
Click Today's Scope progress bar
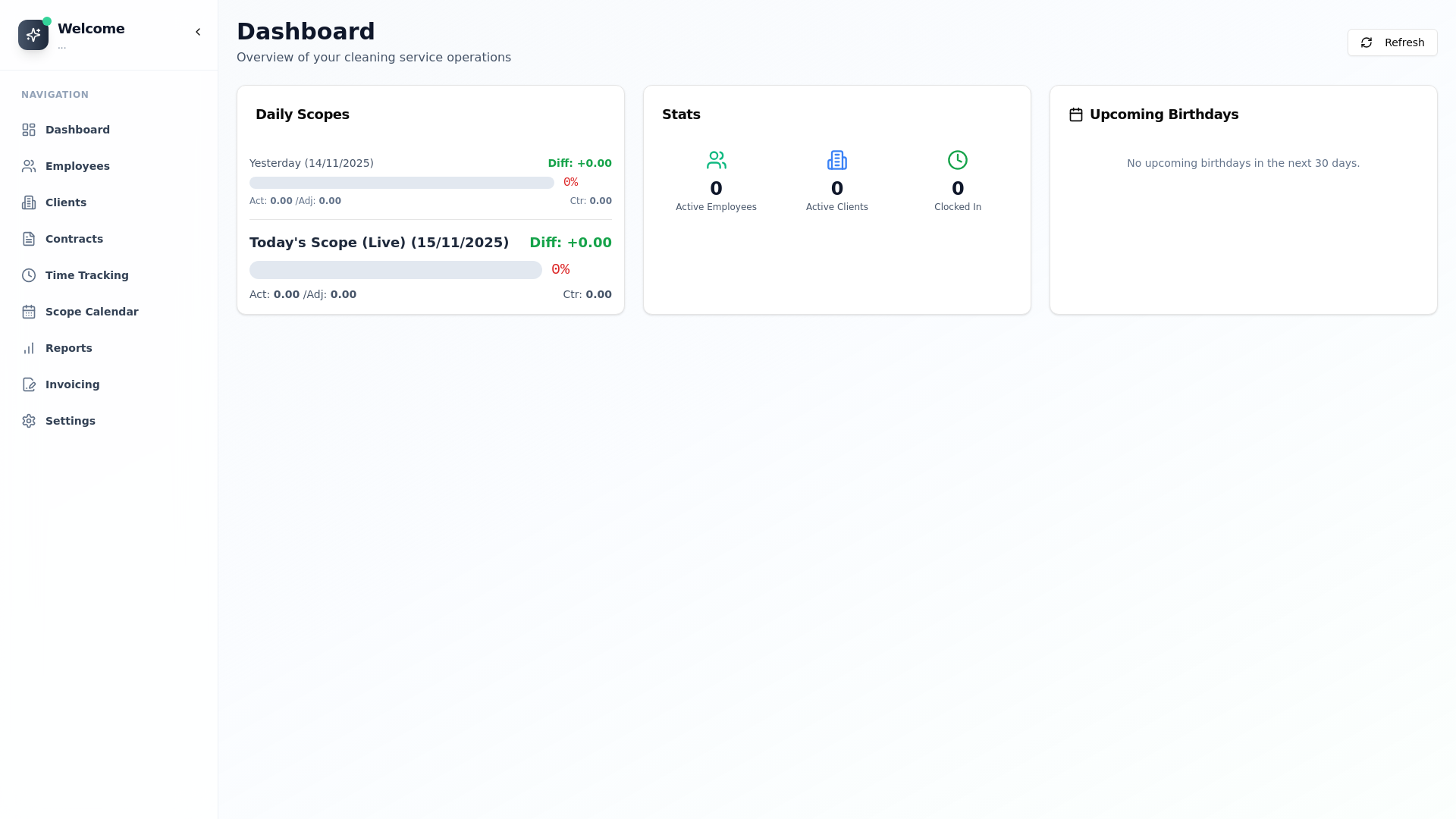pyautogui.click(x=396, y=270)
